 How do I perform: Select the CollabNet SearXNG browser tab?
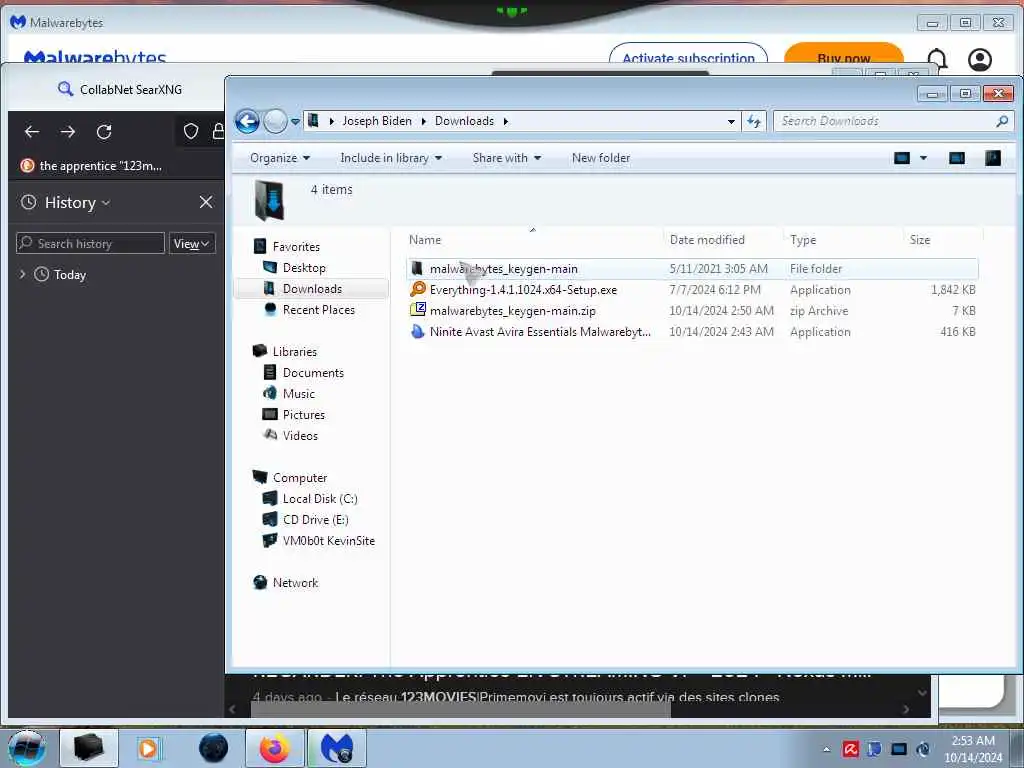click(x=120, y=89)
